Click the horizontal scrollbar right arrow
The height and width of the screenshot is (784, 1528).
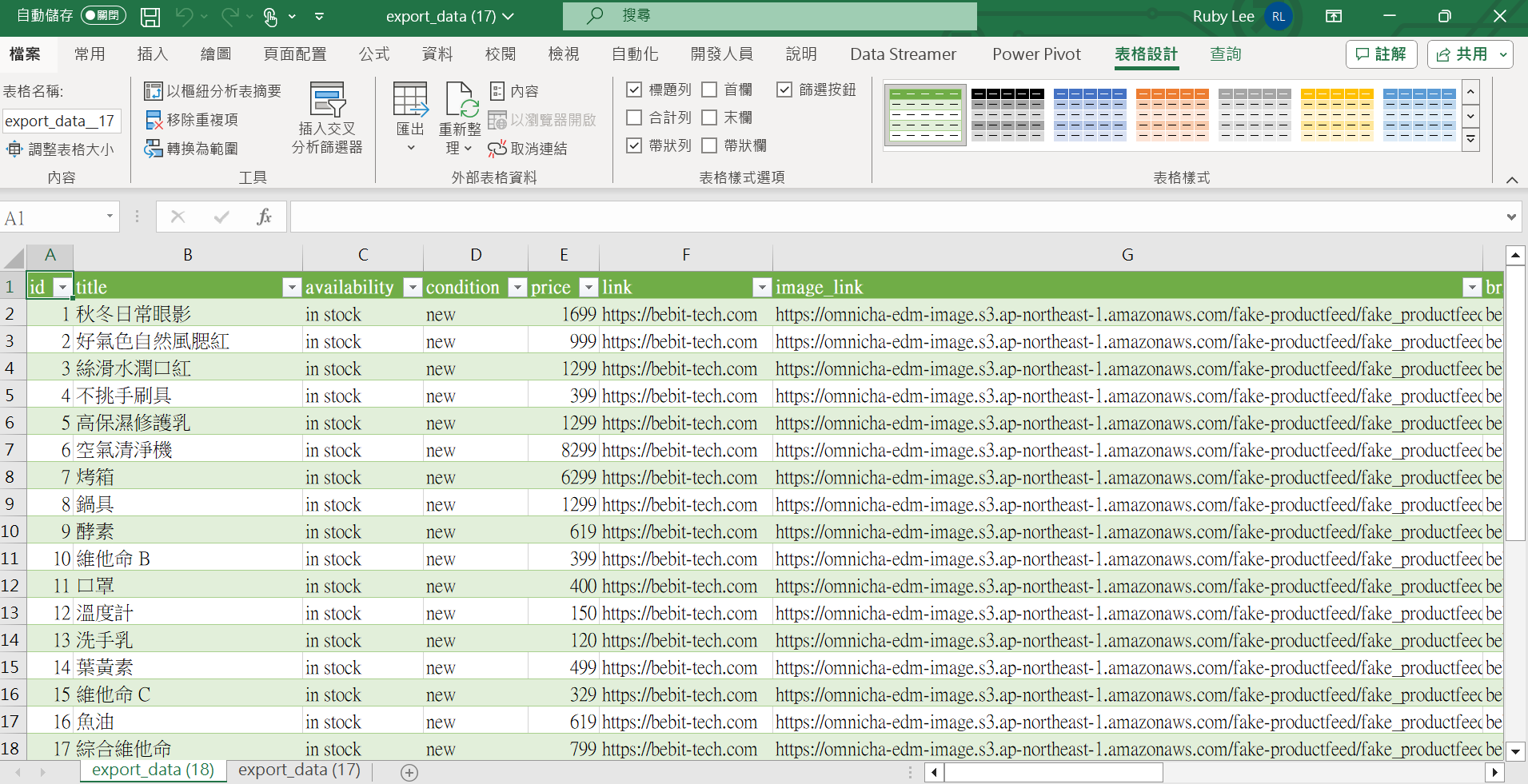(1494, 772)
